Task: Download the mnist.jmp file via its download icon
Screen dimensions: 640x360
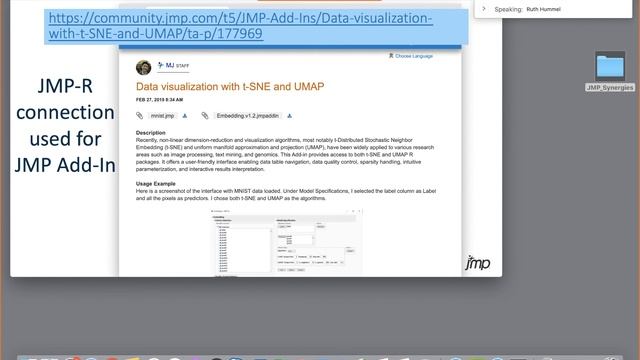Action: click(185, 116)
